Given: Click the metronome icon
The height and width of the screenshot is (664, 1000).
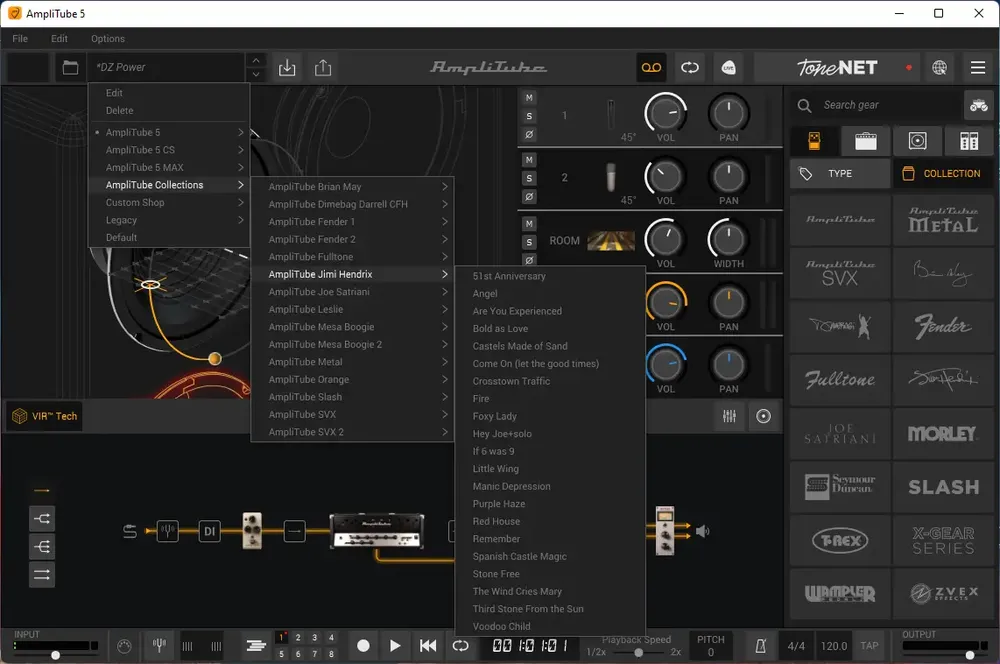Looking at the screenshot, I should click(760, 646).
